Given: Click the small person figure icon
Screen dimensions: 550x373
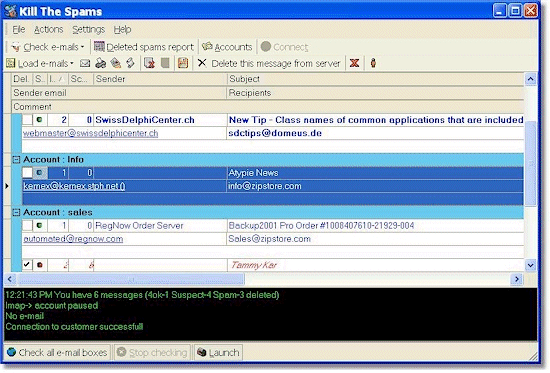Looking at the screenshot, I should pyautogui.click(x=373, y=63).
